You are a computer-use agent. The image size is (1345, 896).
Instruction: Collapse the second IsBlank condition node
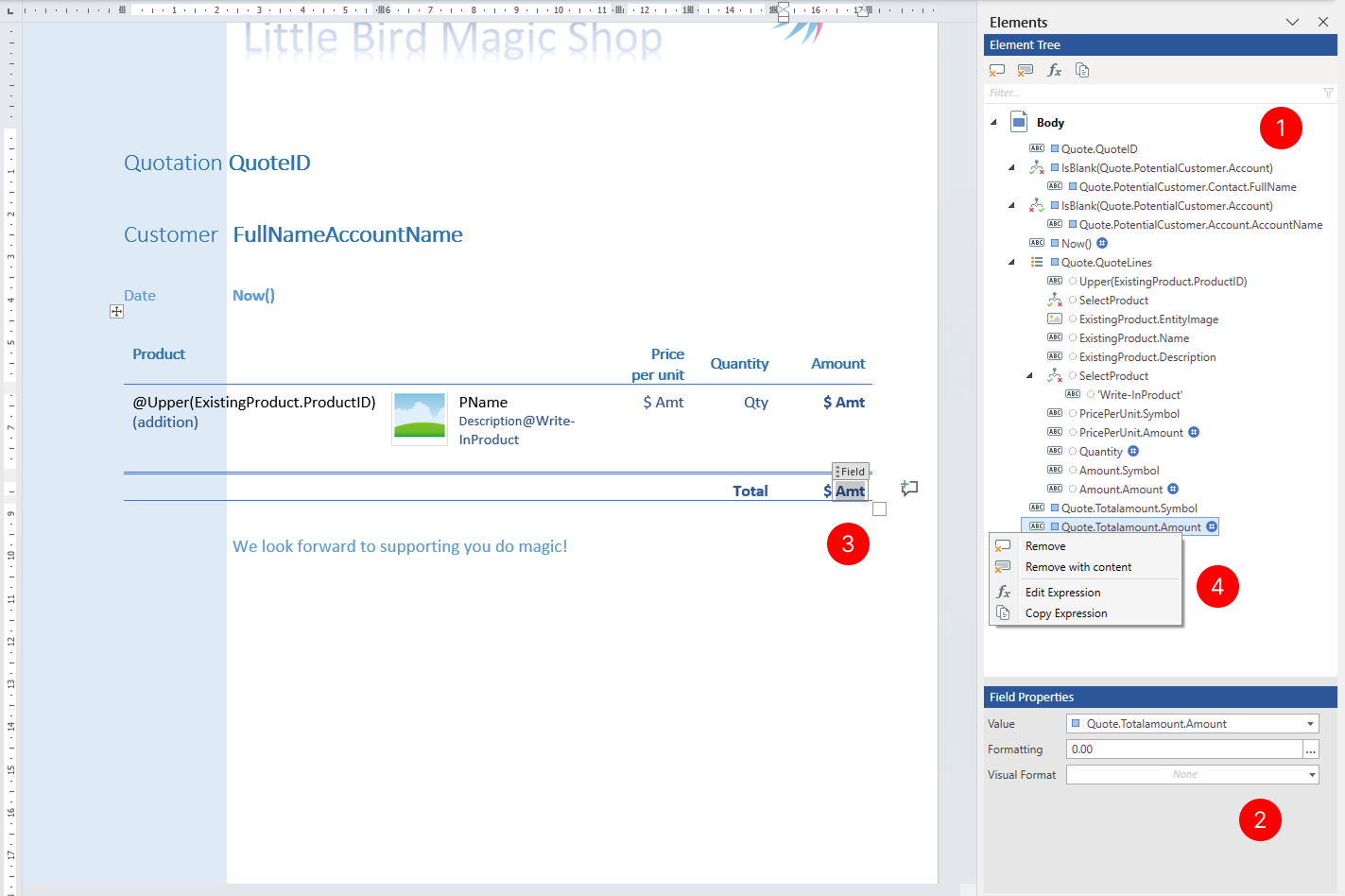1011,205
